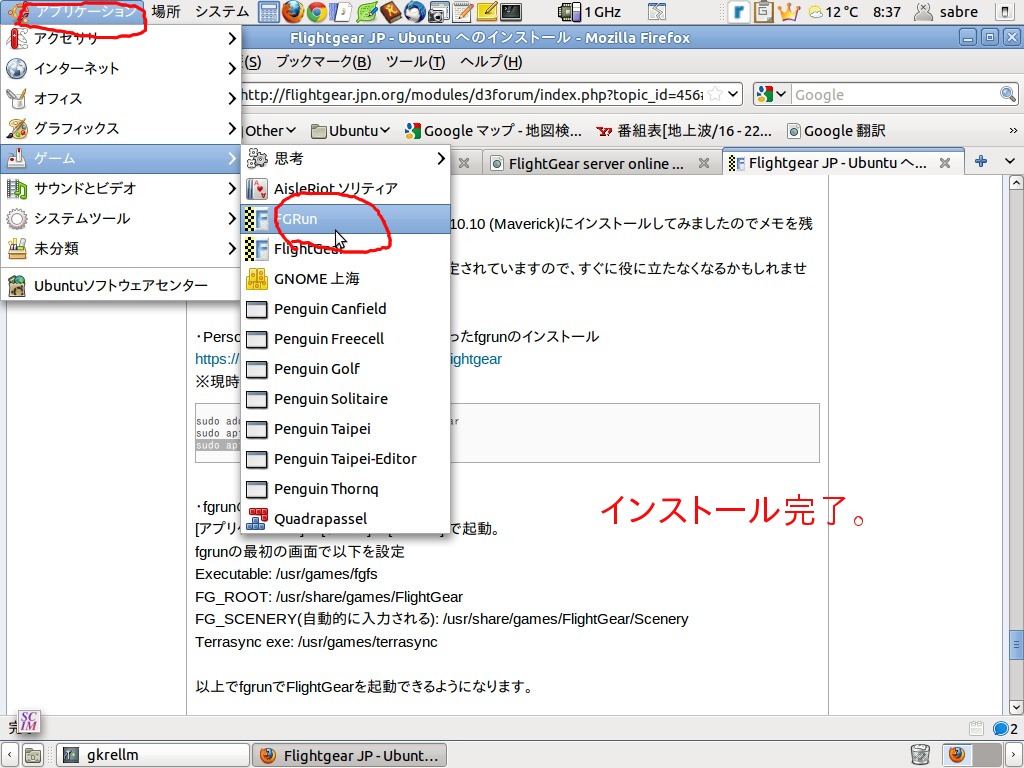Open user menu sabre

click(x=946, y=12)
